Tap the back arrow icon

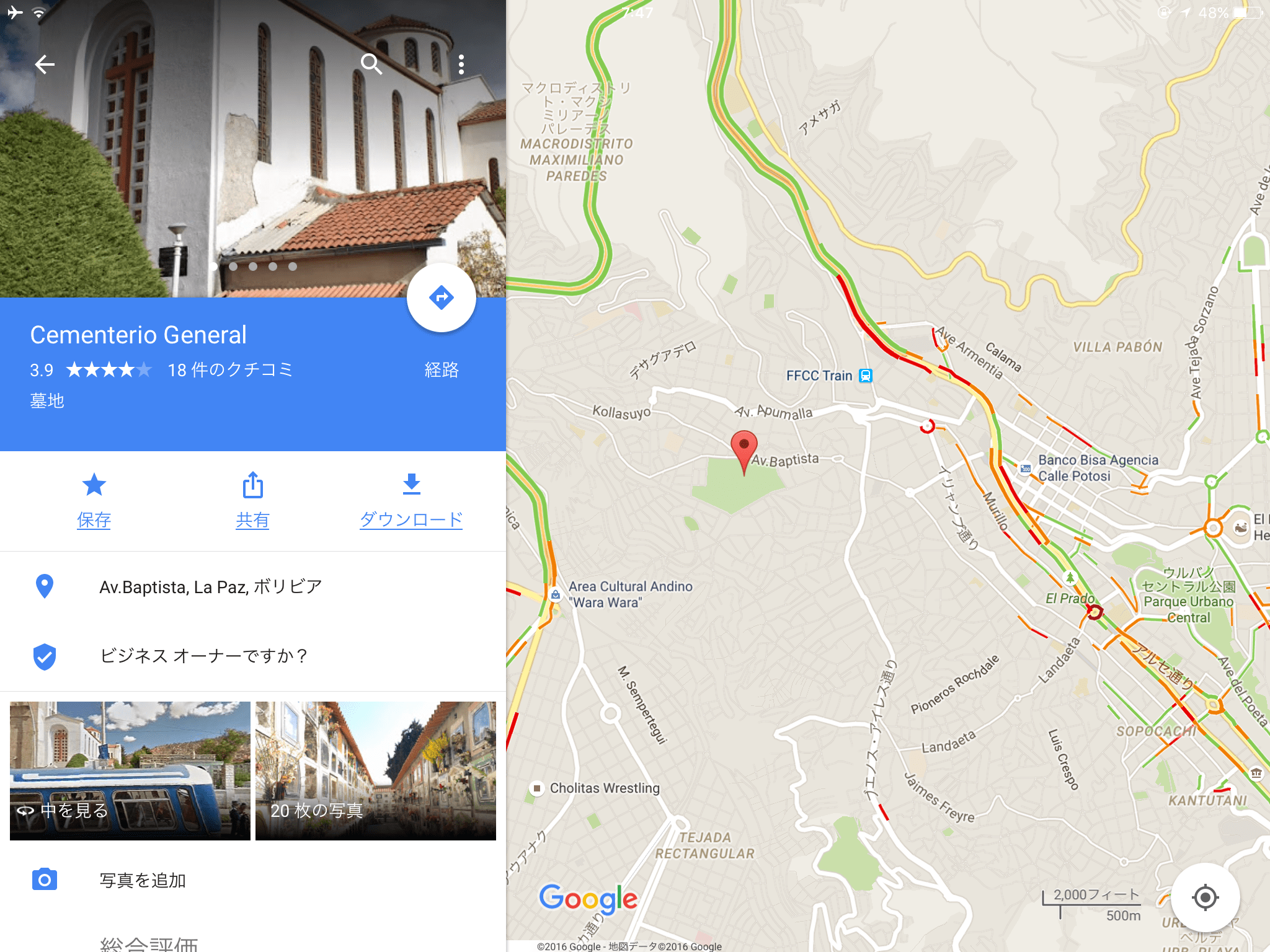[x=45, y=64]
